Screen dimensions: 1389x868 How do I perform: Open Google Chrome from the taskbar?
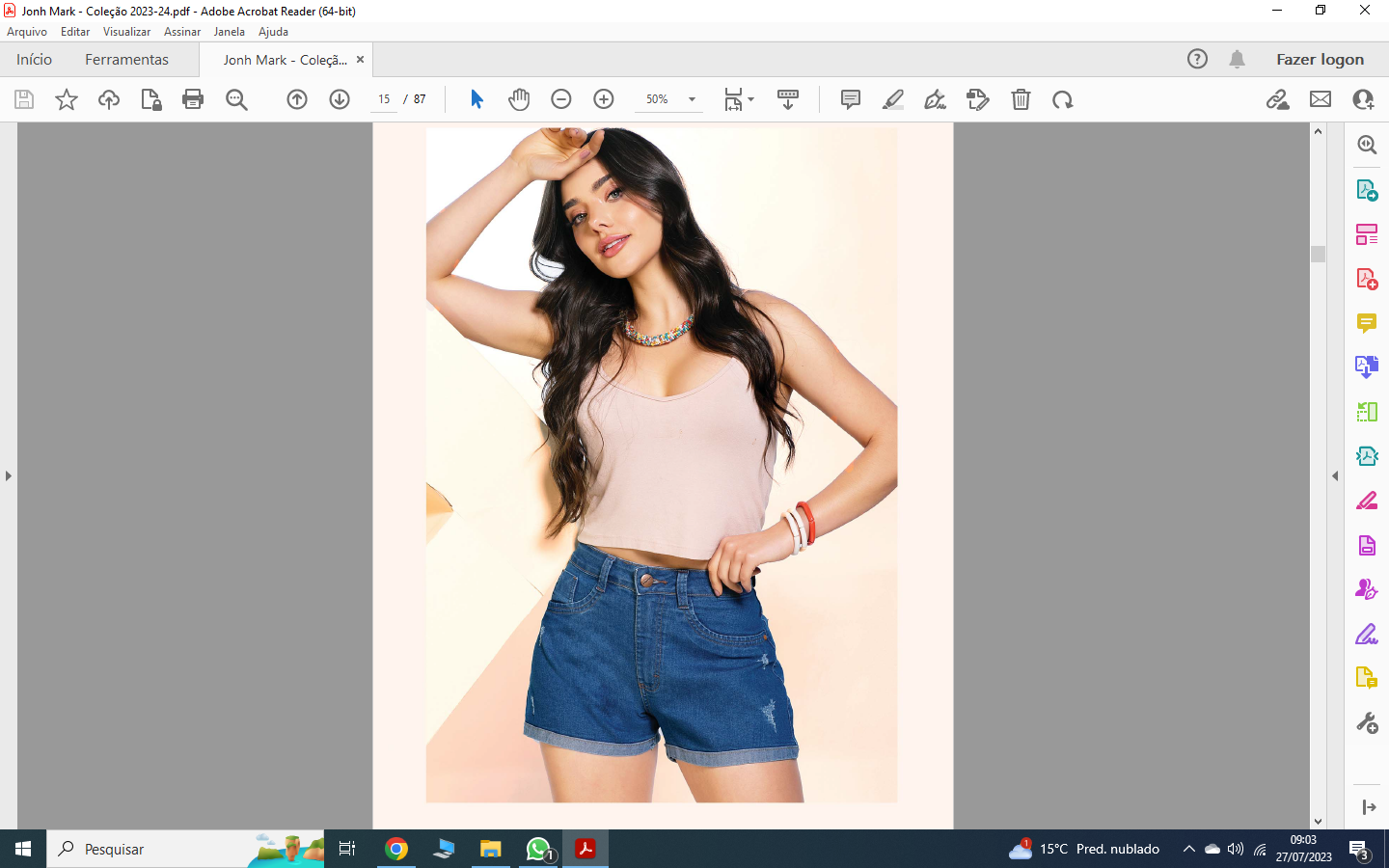tap(396, 849)
